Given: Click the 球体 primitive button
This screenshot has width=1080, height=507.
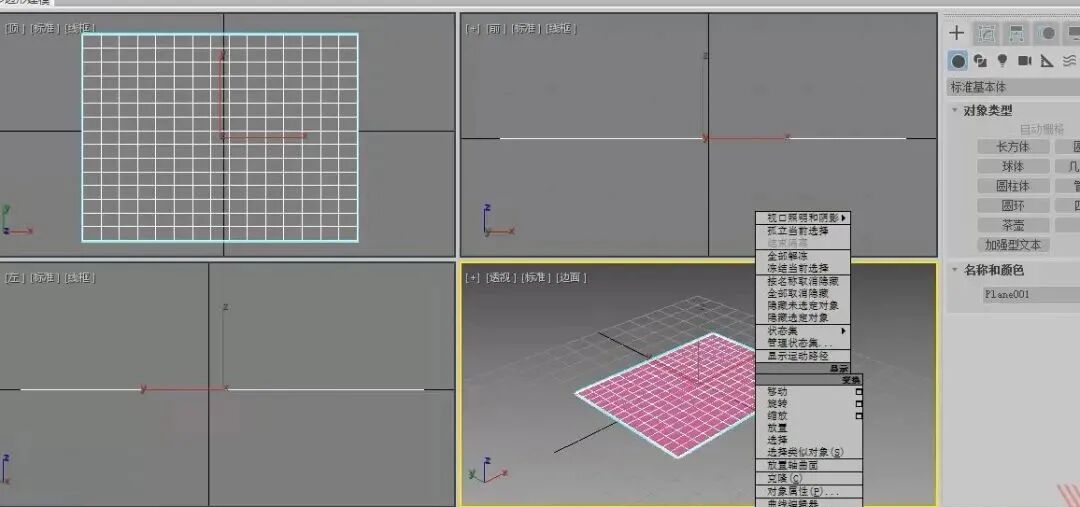Looking at the screenshot, I should (x=1013, y=167).
